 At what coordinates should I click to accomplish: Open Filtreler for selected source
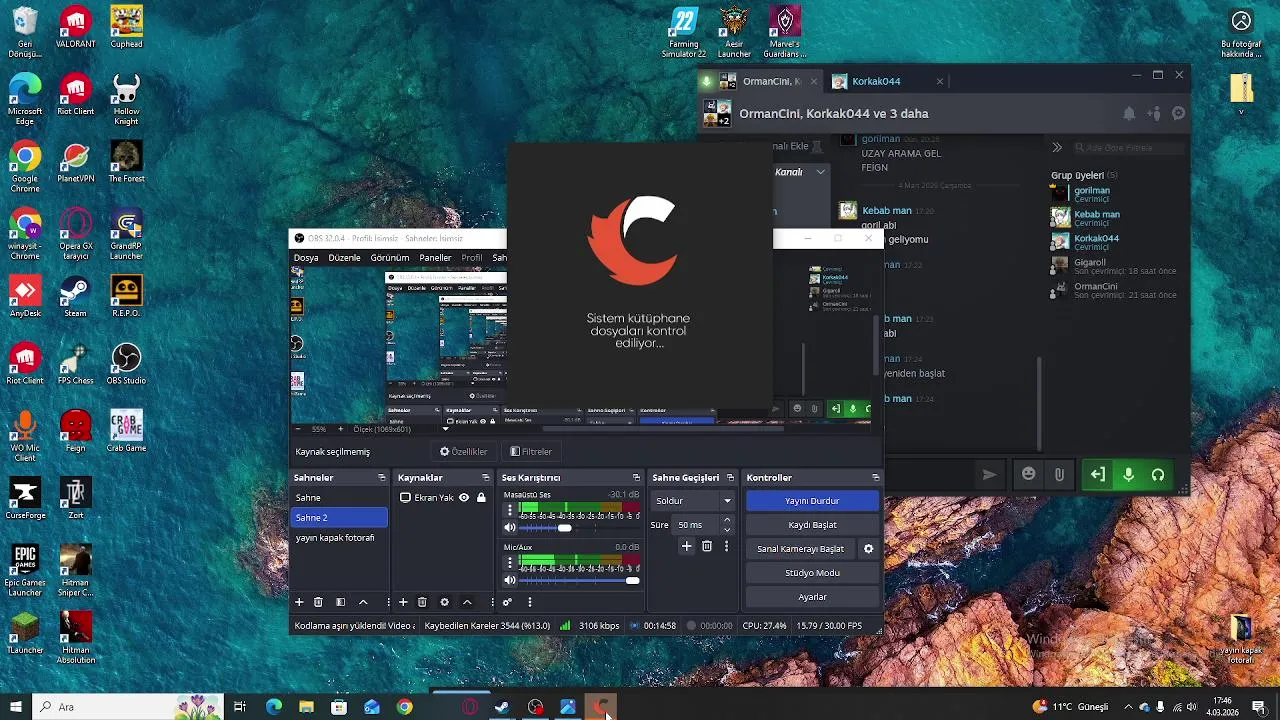coord(531,452)
